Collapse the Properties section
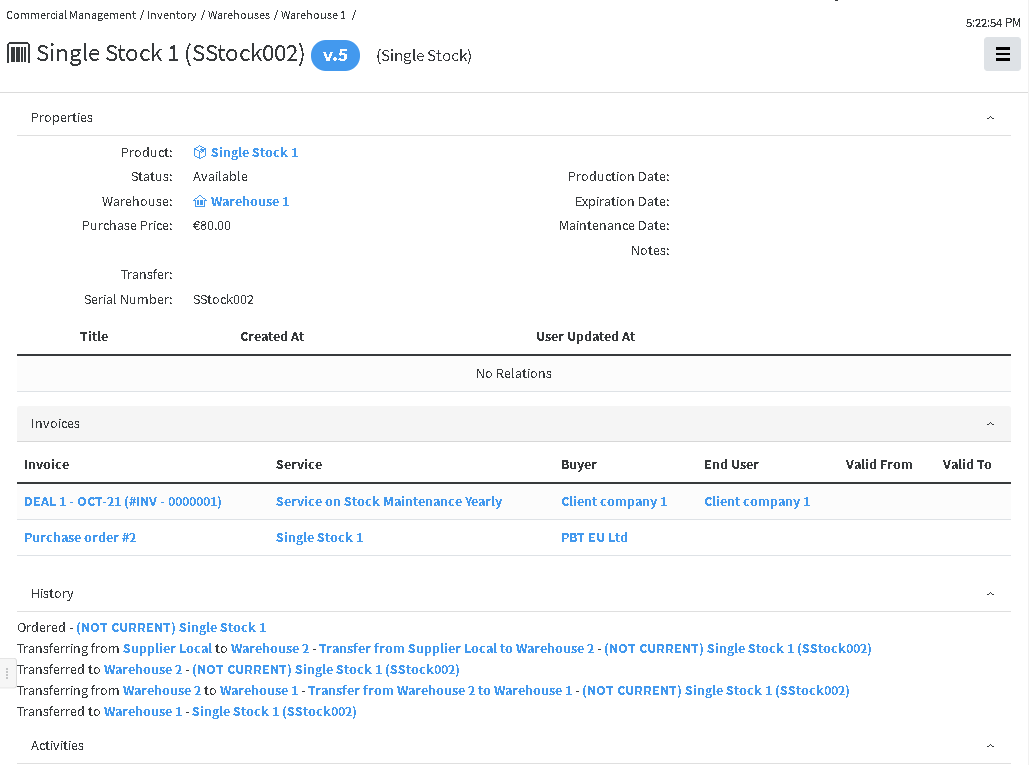Screen dimensions: 1029x765 point(990,117)
